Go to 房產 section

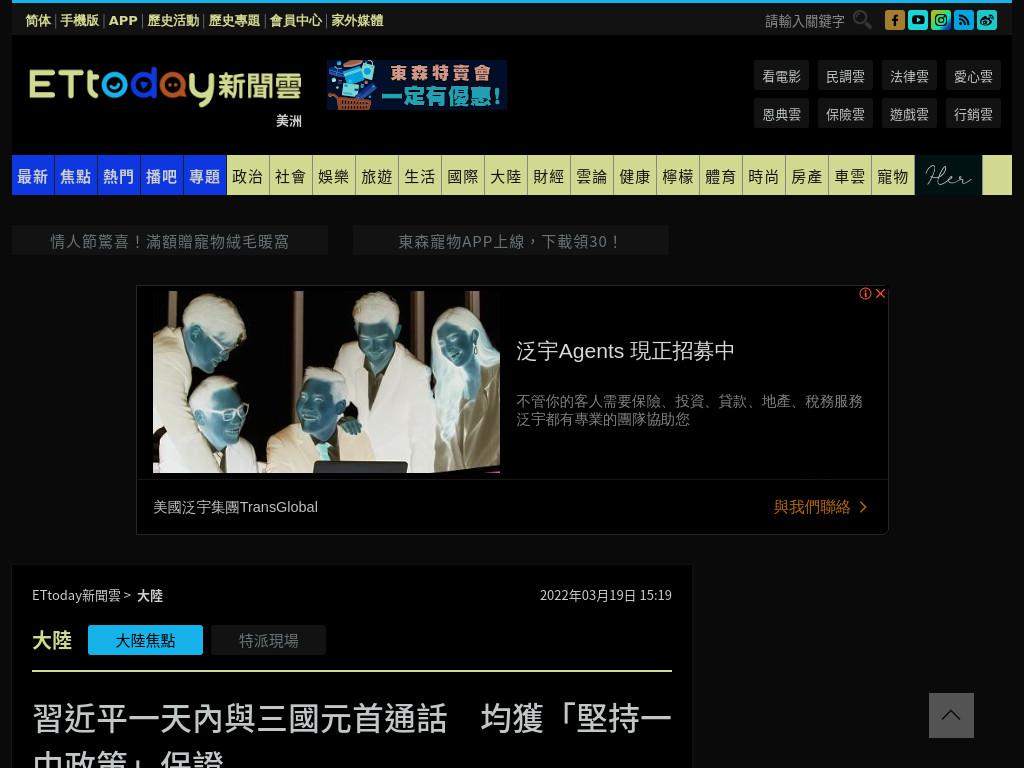[807, 175]
